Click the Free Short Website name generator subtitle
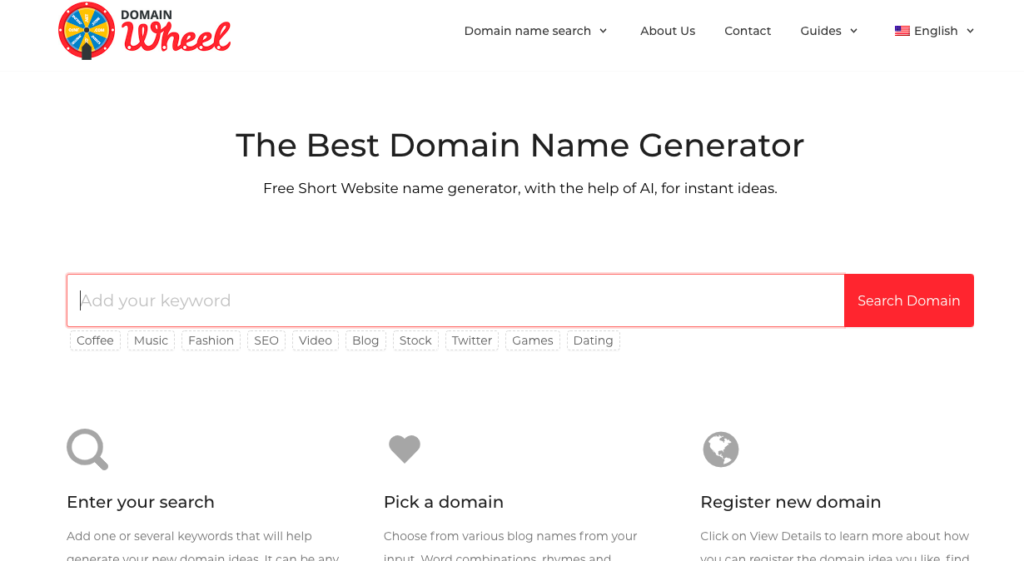This screenshot has height=561, width=1024. pos(520,188)
